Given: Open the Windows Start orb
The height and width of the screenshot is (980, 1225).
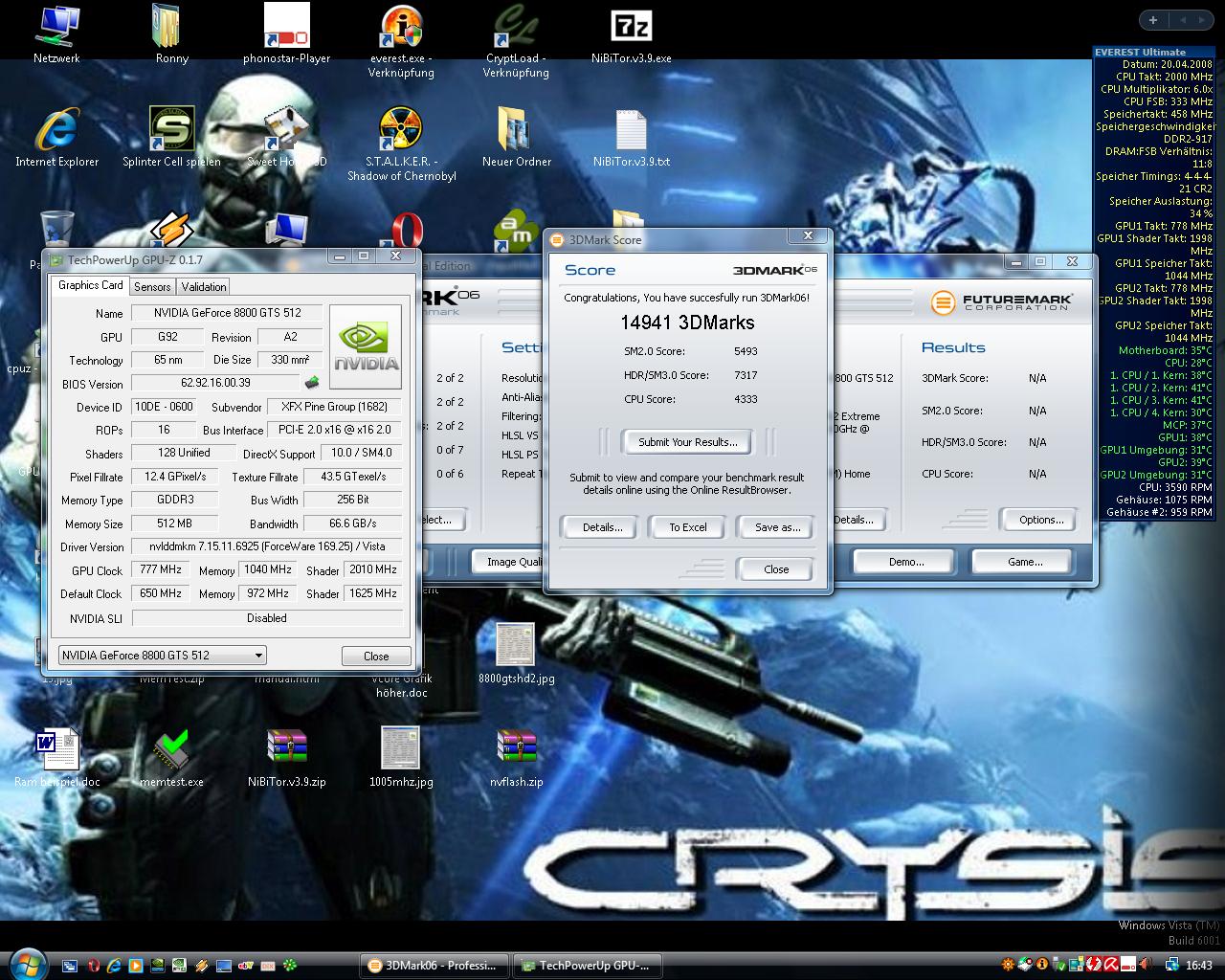Looking at the screenshot, I should click(x=28, y=964).
